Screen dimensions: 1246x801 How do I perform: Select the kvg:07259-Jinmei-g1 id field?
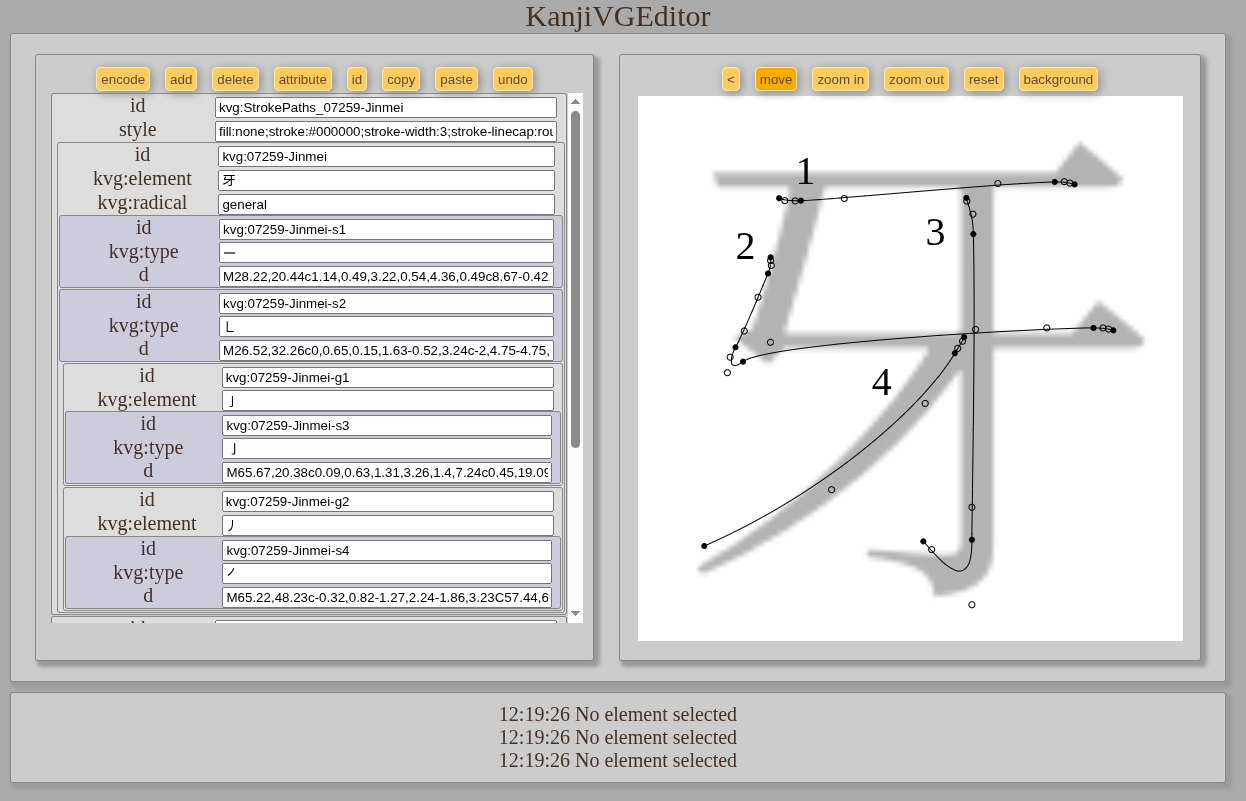pyautogui.click(x=388, y=377)
